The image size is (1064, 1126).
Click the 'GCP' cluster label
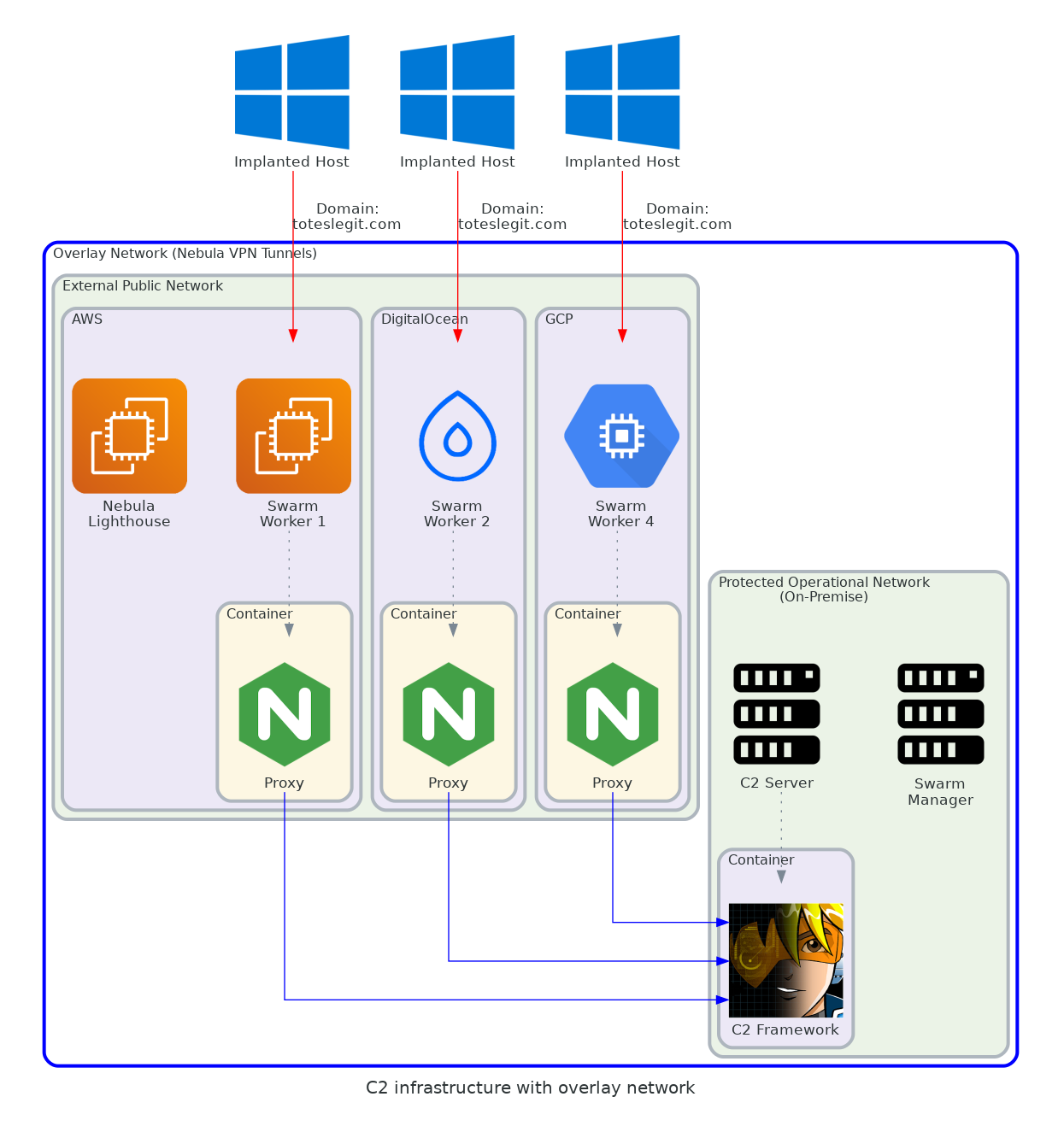click(559, 320)
